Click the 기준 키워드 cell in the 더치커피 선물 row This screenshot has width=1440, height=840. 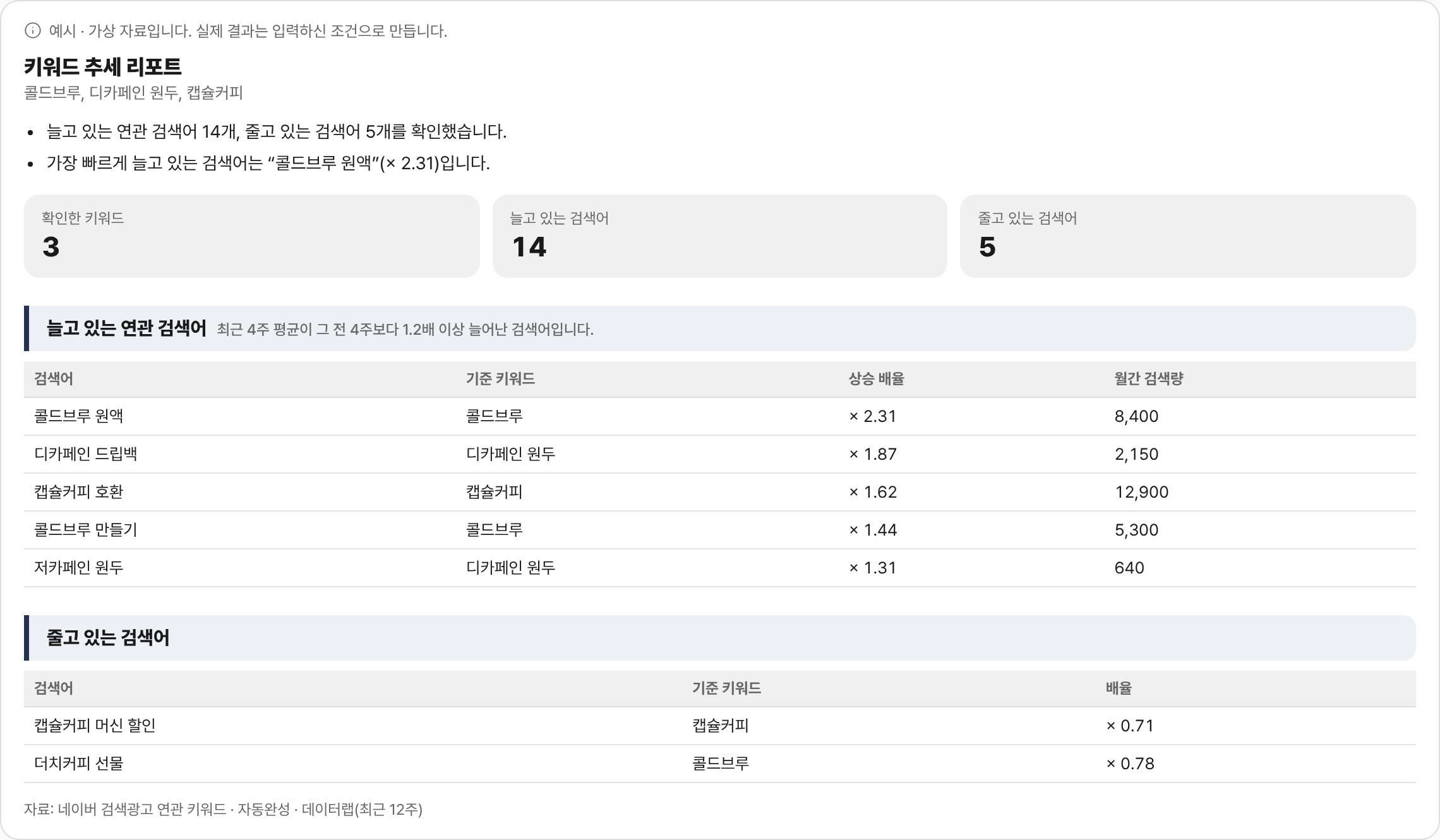tap(721, 764)
